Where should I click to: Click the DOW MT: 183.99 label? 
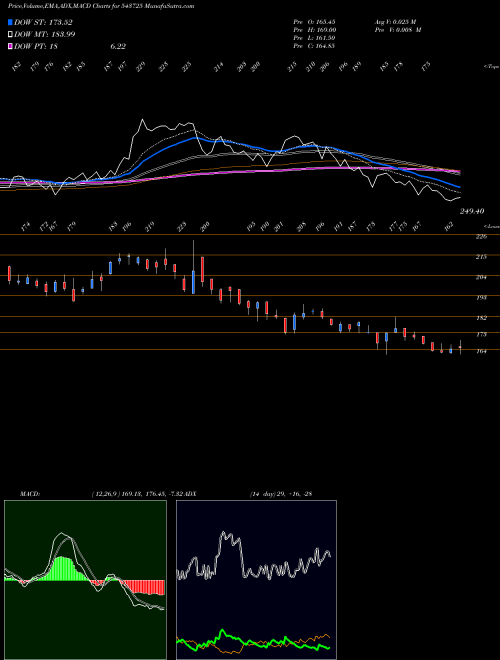click(45, 35)
